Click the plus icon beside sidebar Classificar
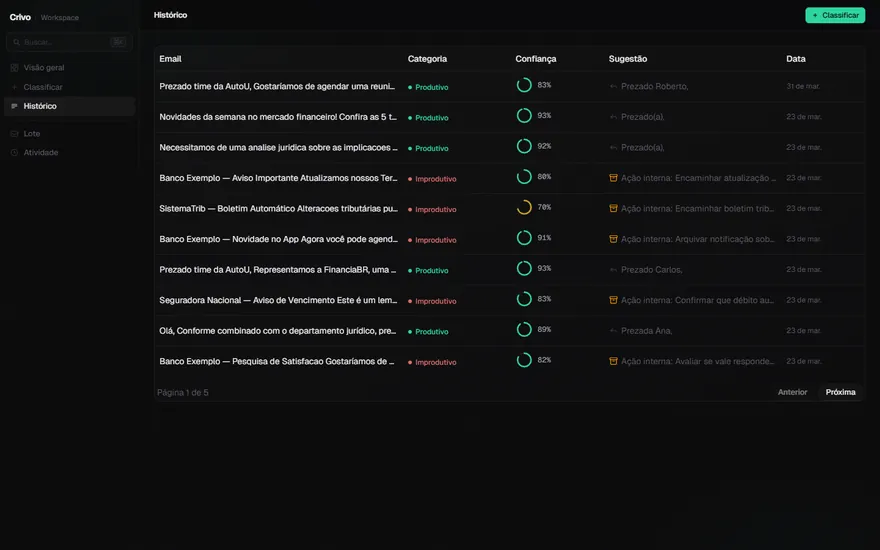 pyautogui.click(x=15, y=87)
